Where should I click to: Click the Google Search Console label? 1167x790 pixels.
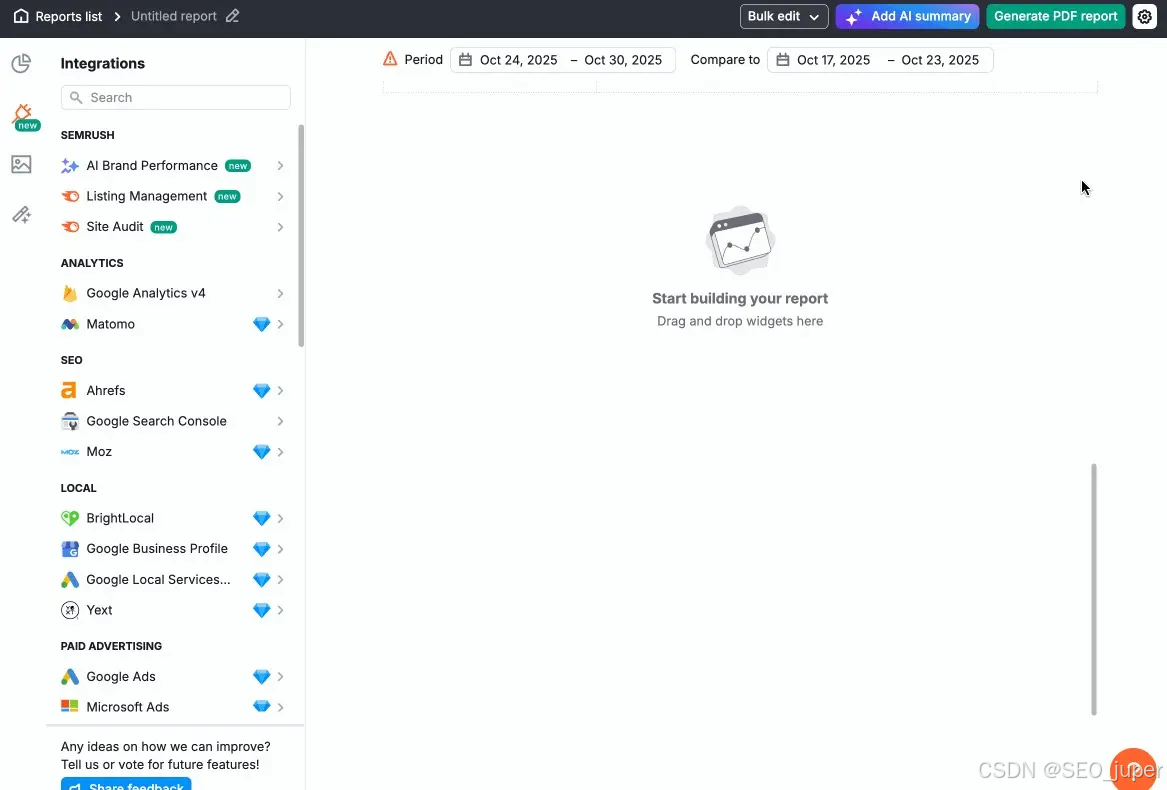click(156, 421)
